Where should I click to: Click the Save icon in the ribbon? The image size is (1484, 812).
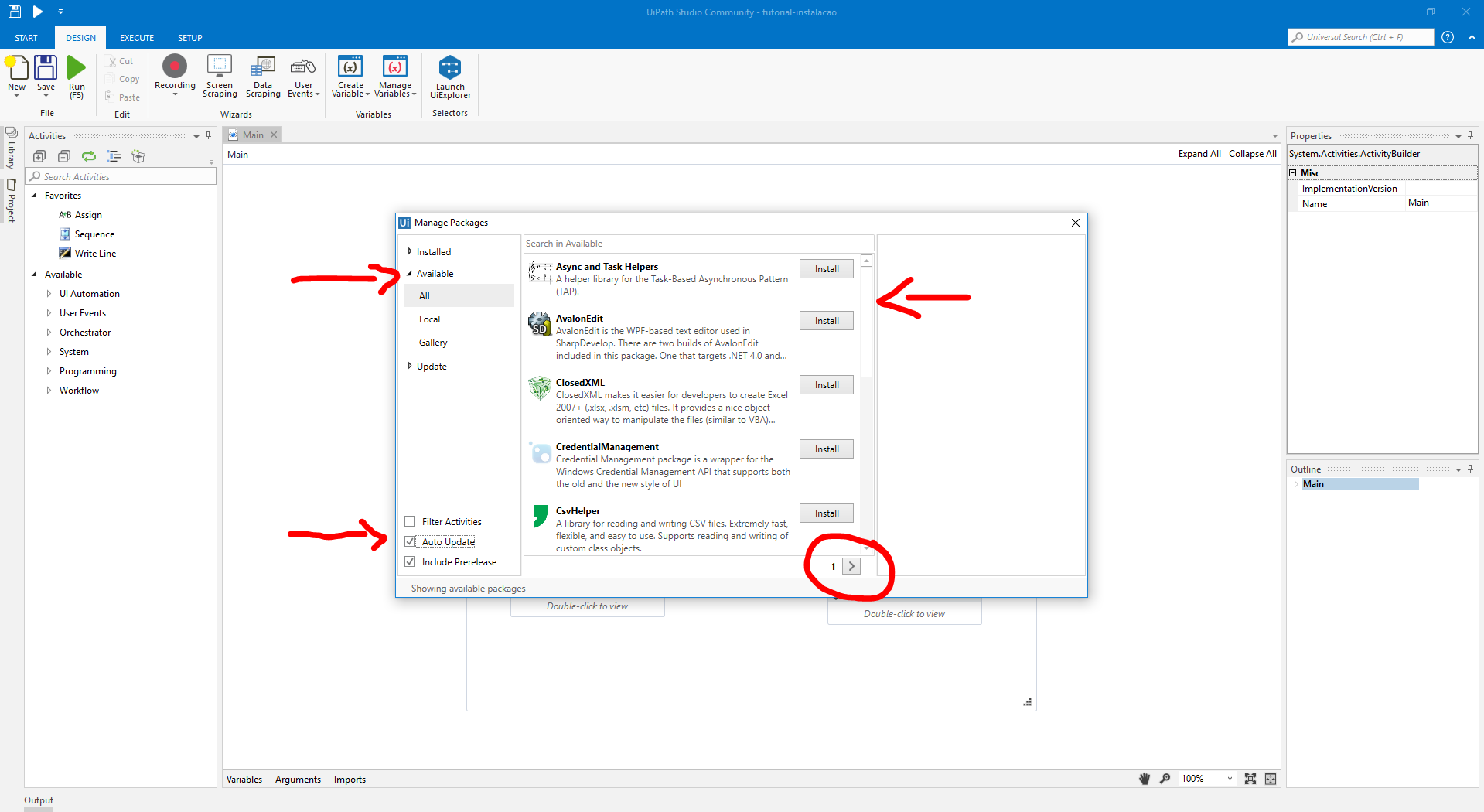46,68
